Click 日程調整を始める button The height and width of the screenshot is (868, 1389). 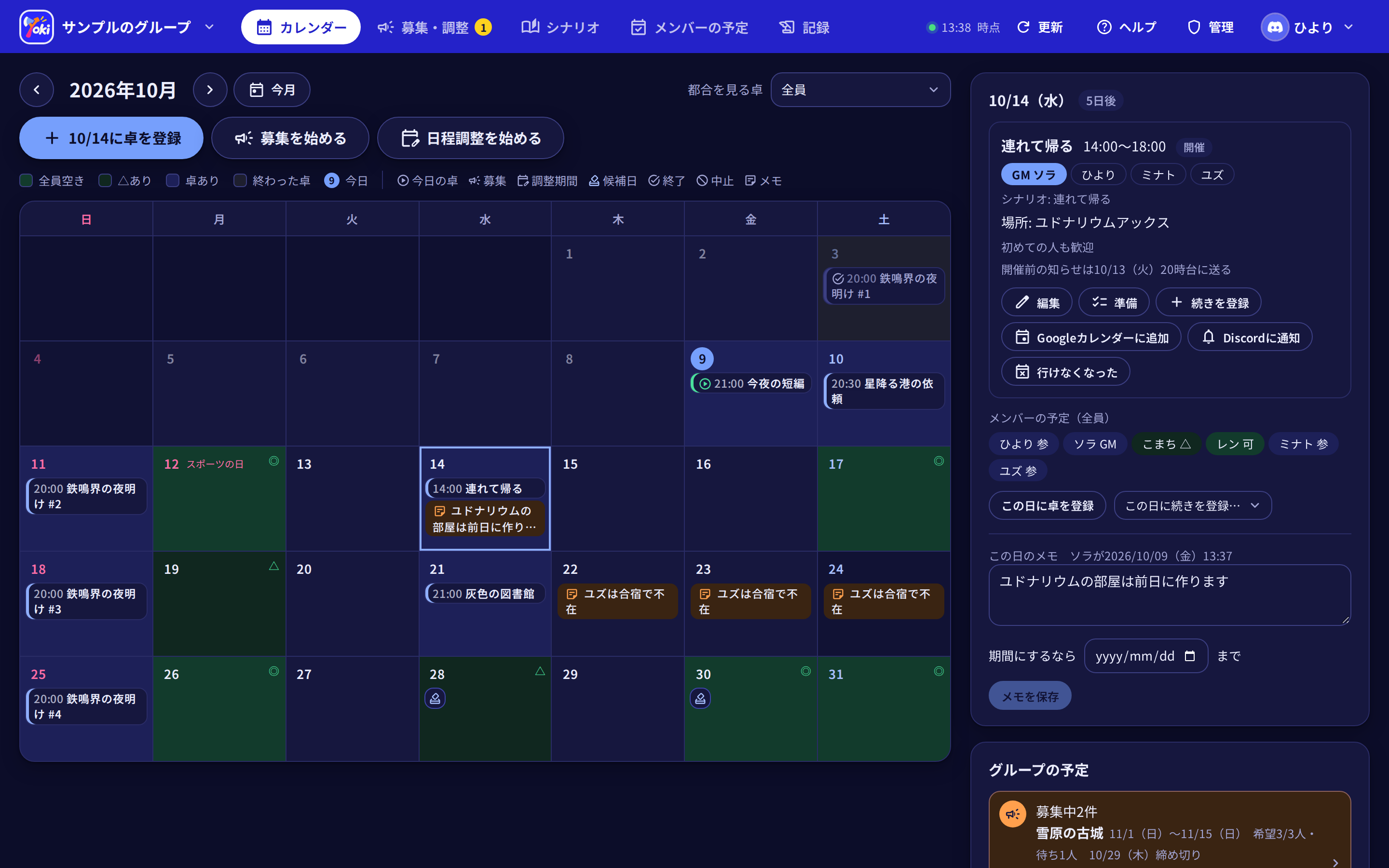471,138
